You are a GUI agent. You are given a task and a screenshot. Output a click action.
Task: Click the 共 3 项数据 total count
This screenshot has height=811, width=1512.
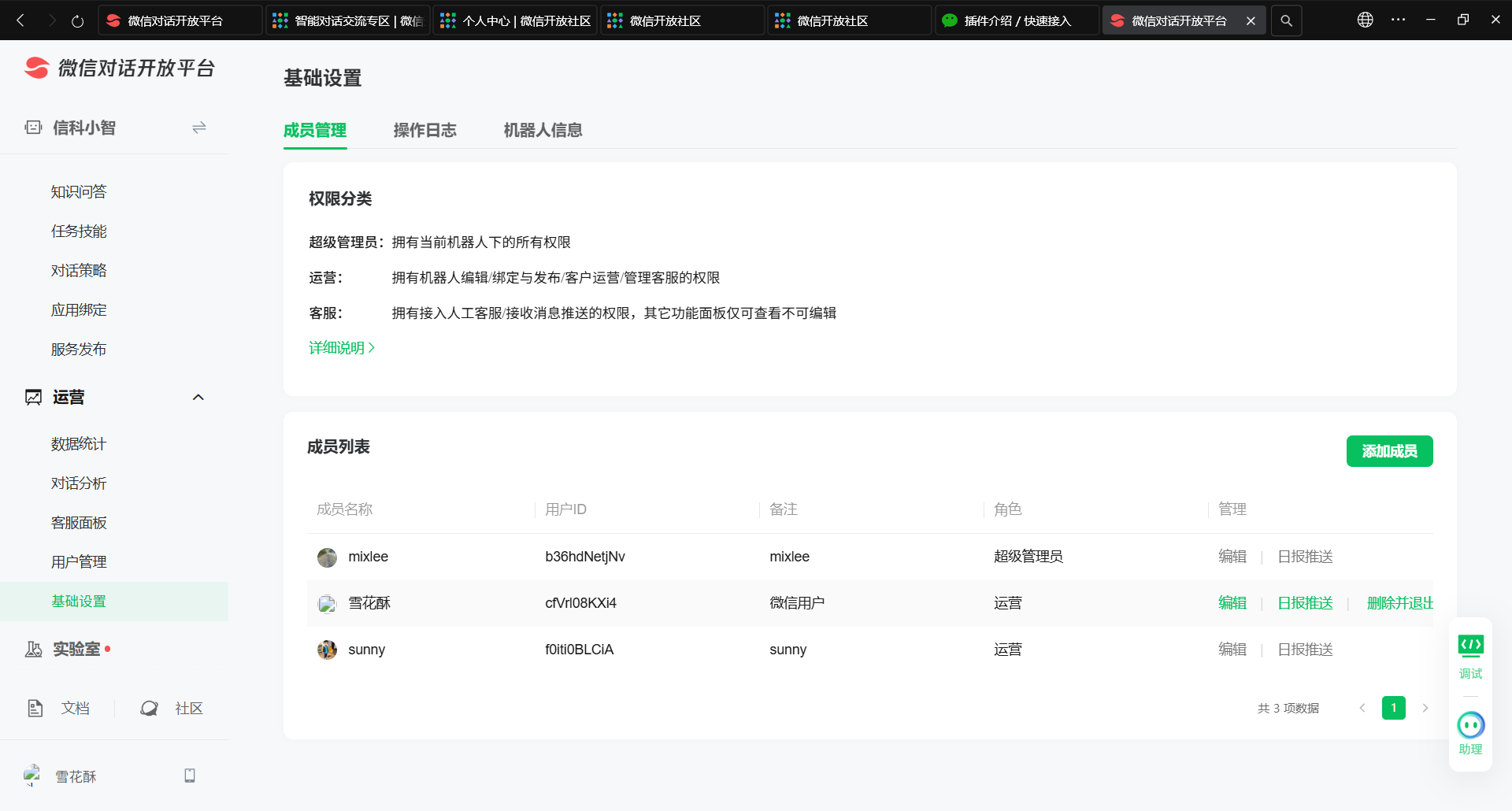tap(1288, 709)
